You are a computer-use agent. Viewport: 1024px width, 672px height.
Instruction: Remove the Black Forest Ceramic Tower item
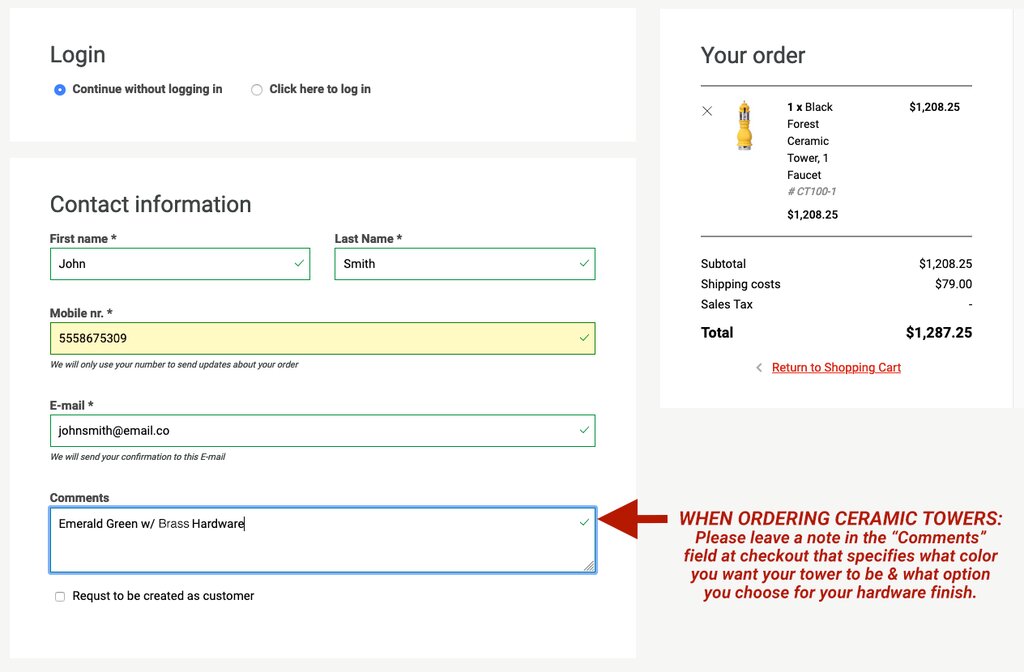707,111
